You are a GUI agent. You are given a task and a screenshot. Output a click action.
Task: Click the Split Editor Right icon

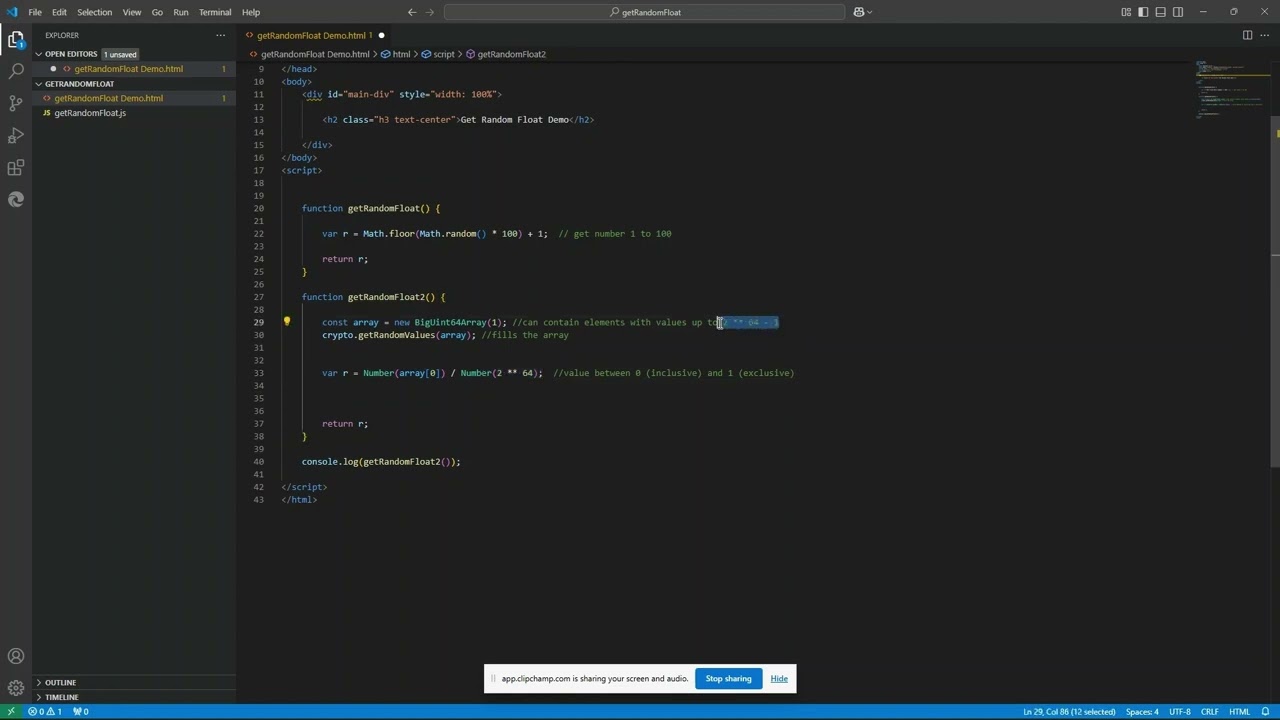pyautogui.click(x=1247, y=35)
